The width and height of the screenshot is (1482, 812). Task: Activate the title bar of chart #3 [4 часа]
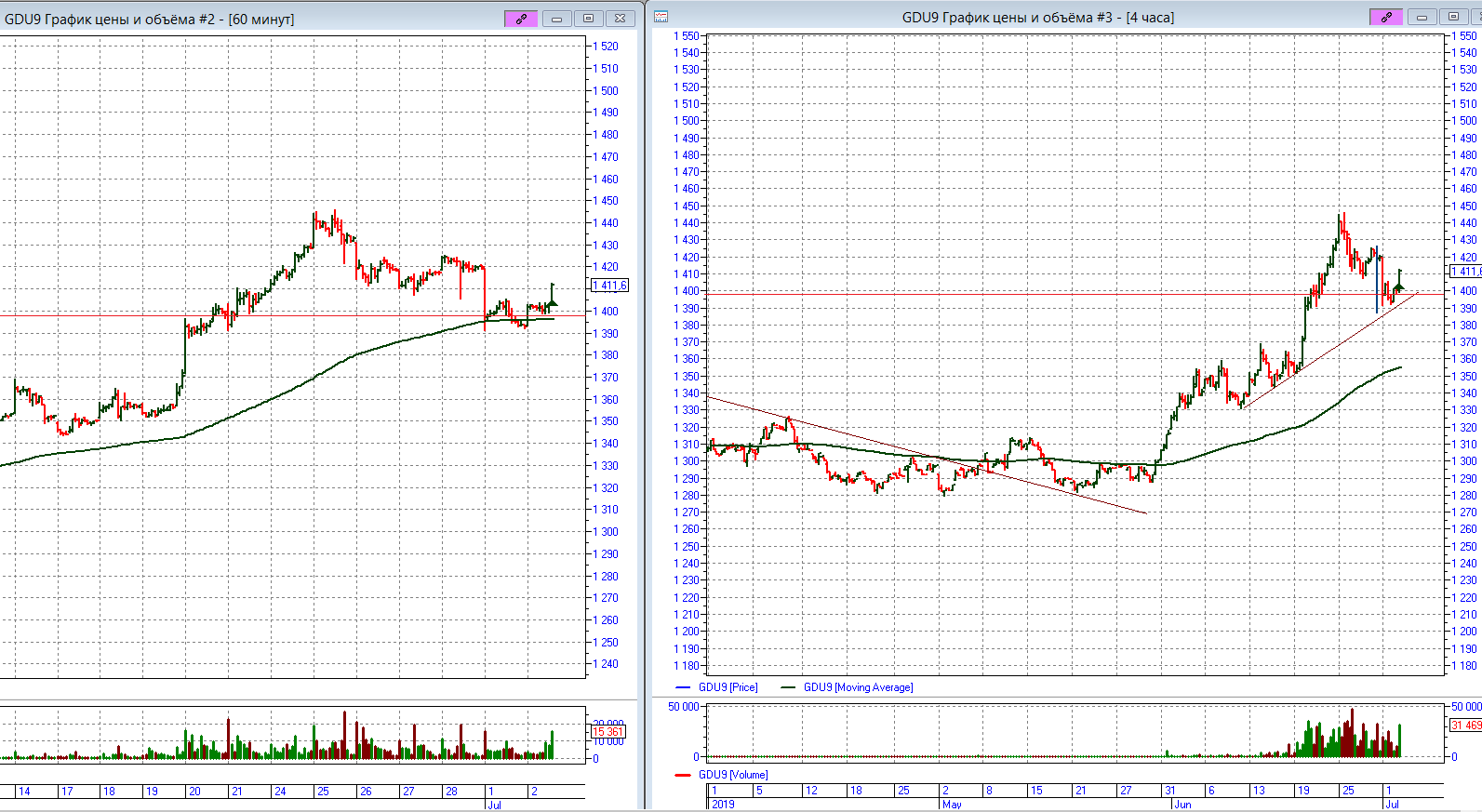[x=1037, y=17]
